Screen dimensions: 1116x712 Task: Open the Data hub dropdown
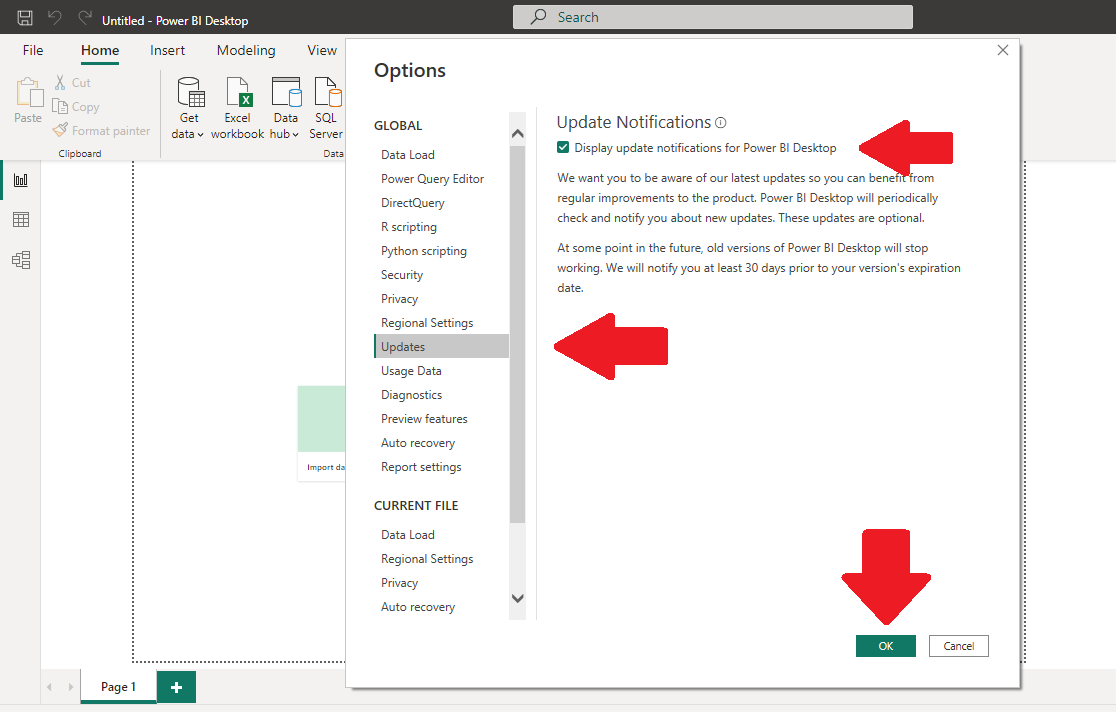click(285, 108)
